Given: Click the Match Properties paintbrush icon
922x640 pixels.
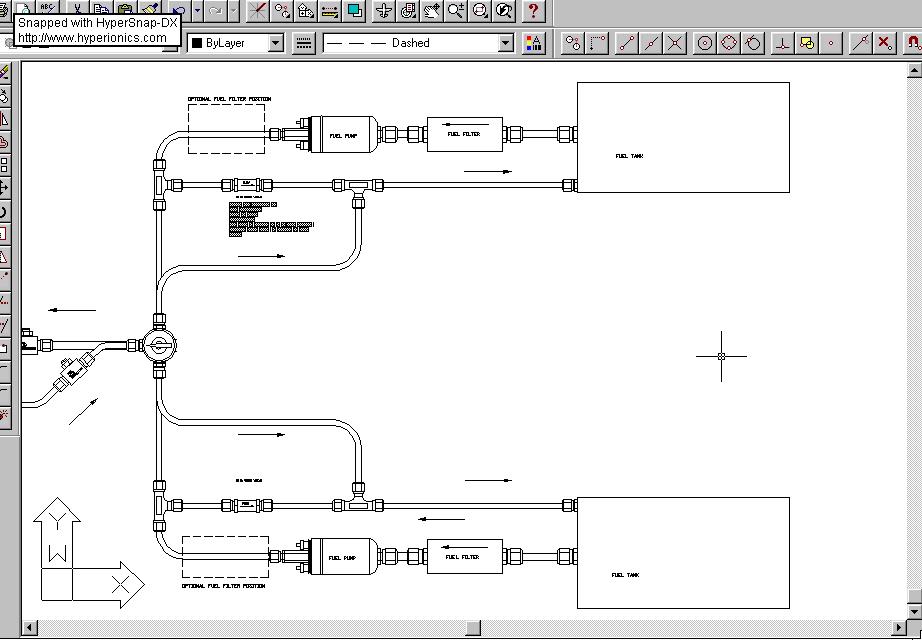Looking at the screenshot, I should click(x=150, y=9).
